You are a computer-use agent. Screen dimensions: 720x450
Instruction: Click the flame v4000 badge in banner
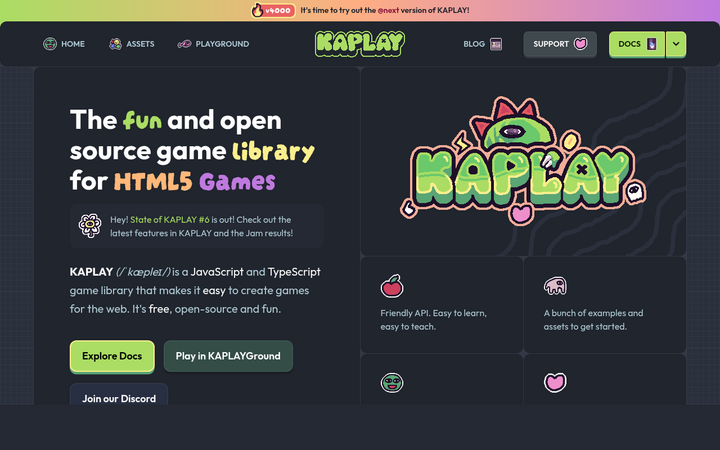click(x=273, y=10)
